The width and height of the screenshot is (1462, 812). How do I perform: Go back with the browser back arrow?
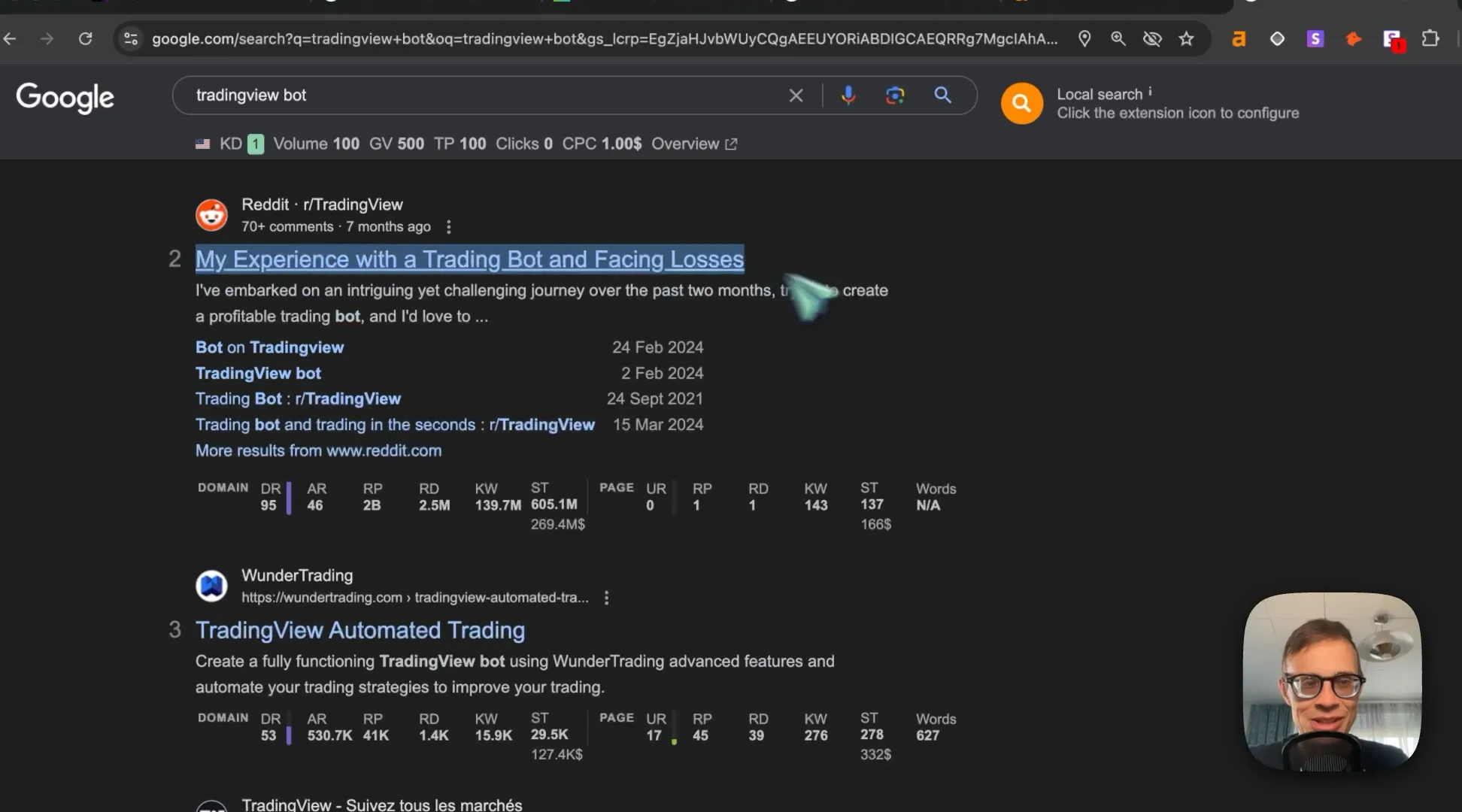pos(10,38)
